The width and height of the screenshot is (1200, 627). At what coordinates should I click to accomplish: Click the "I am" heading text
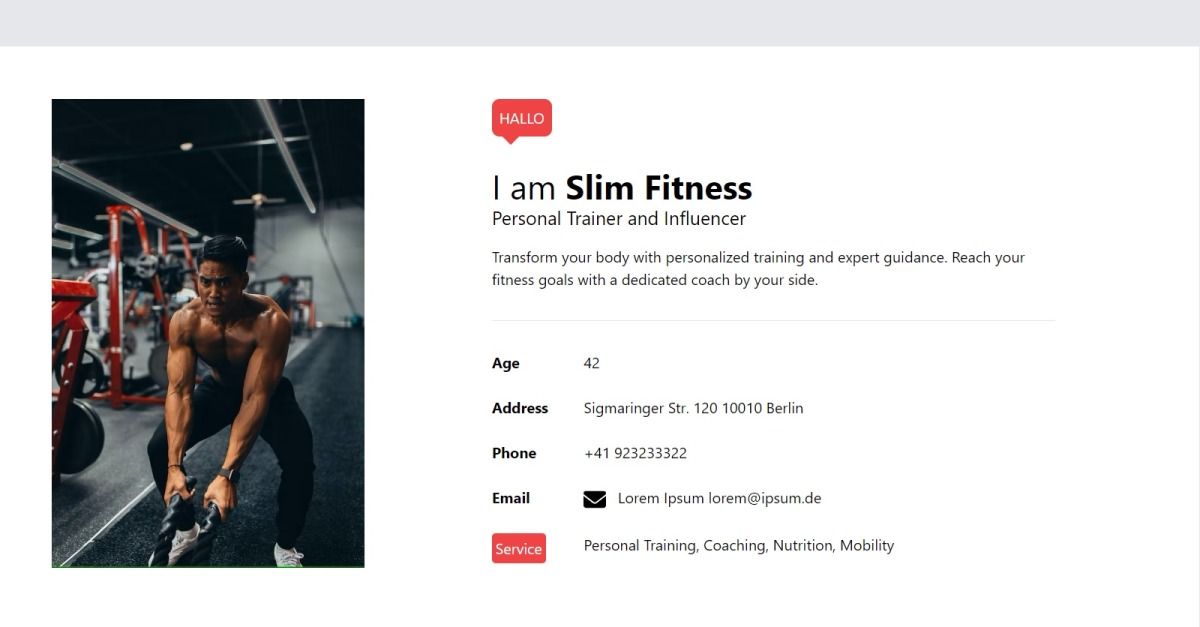(x=525, y=188)
